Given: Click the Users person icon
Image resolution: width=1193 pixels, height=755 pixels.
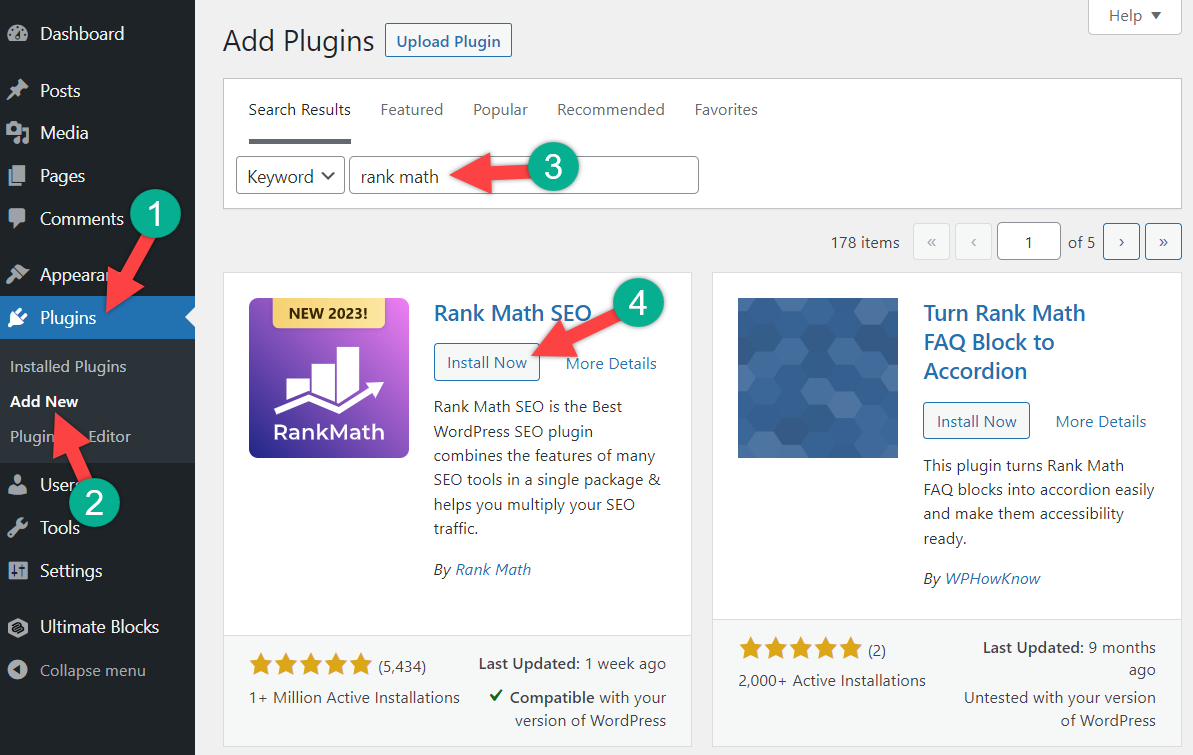Looking at the screenshot, I should pos(17,485).
